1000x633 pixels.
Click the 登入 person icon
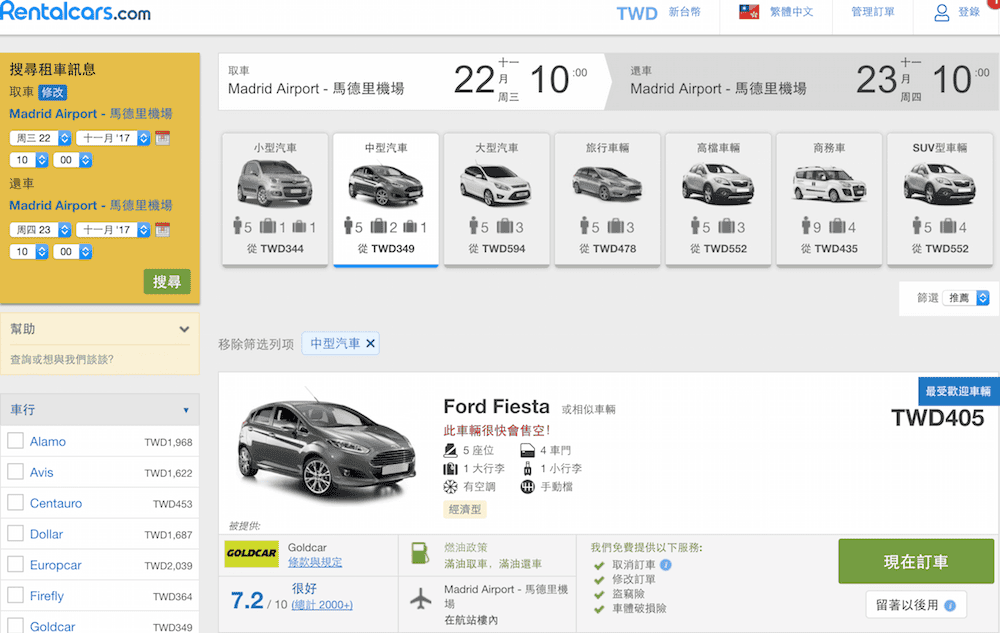[x=941, y=12]
